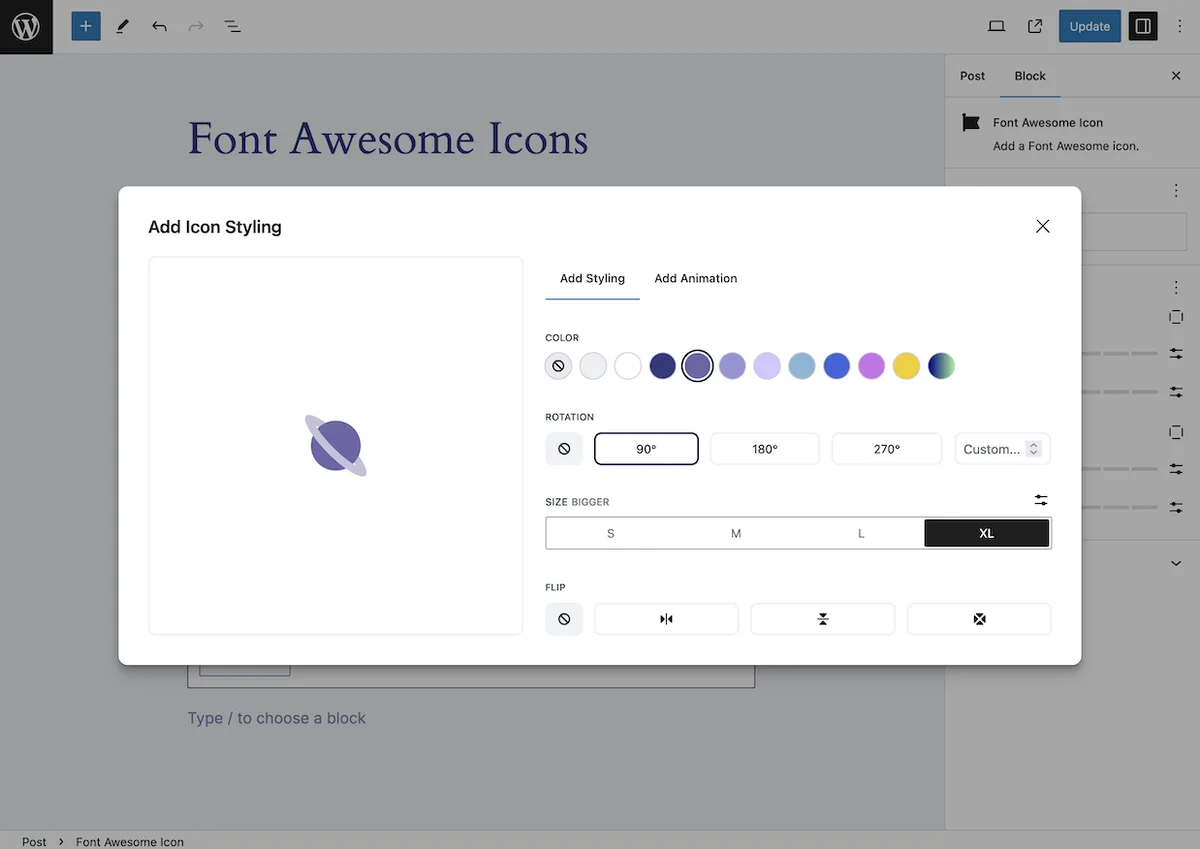1200x849 pixels.
Task: Open the block inserter plus button
Action: [86, 27]
